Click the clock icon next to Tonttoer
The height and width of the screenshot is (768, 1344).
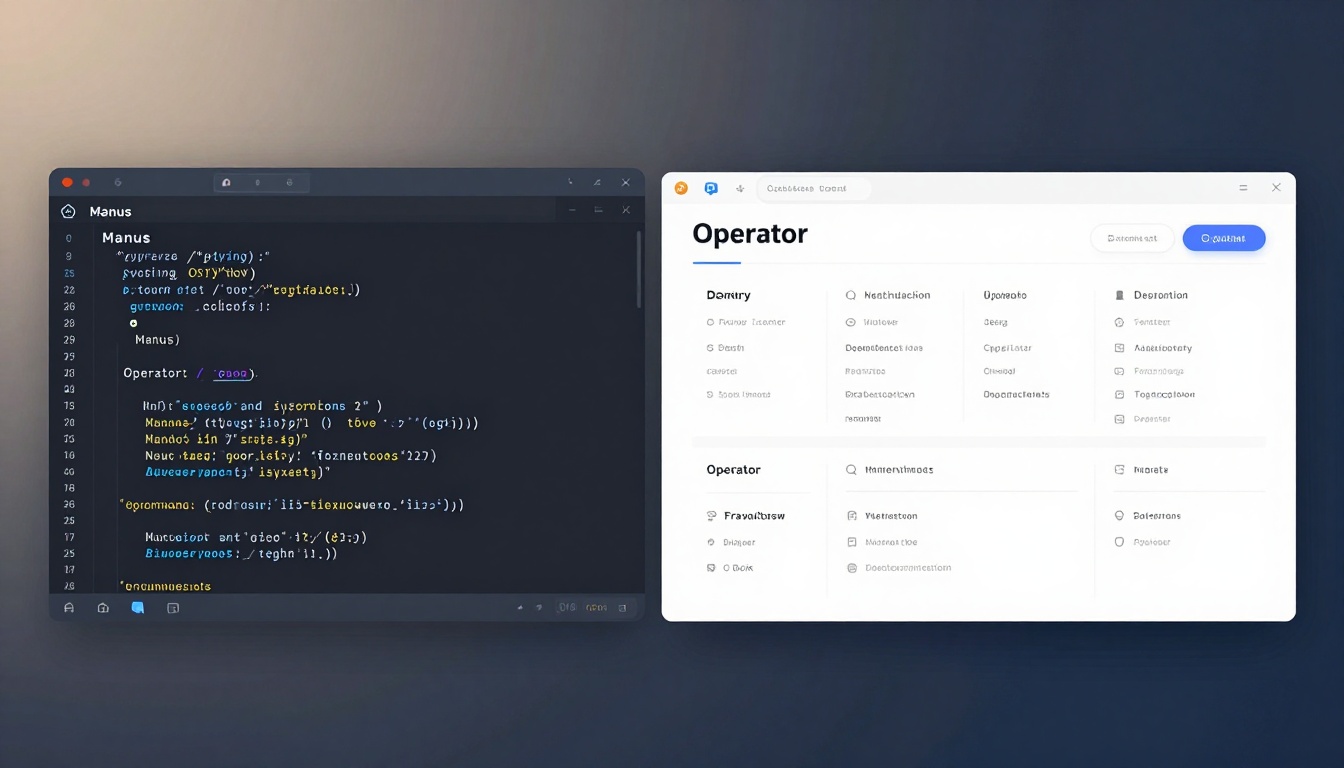coord(1120,322)
